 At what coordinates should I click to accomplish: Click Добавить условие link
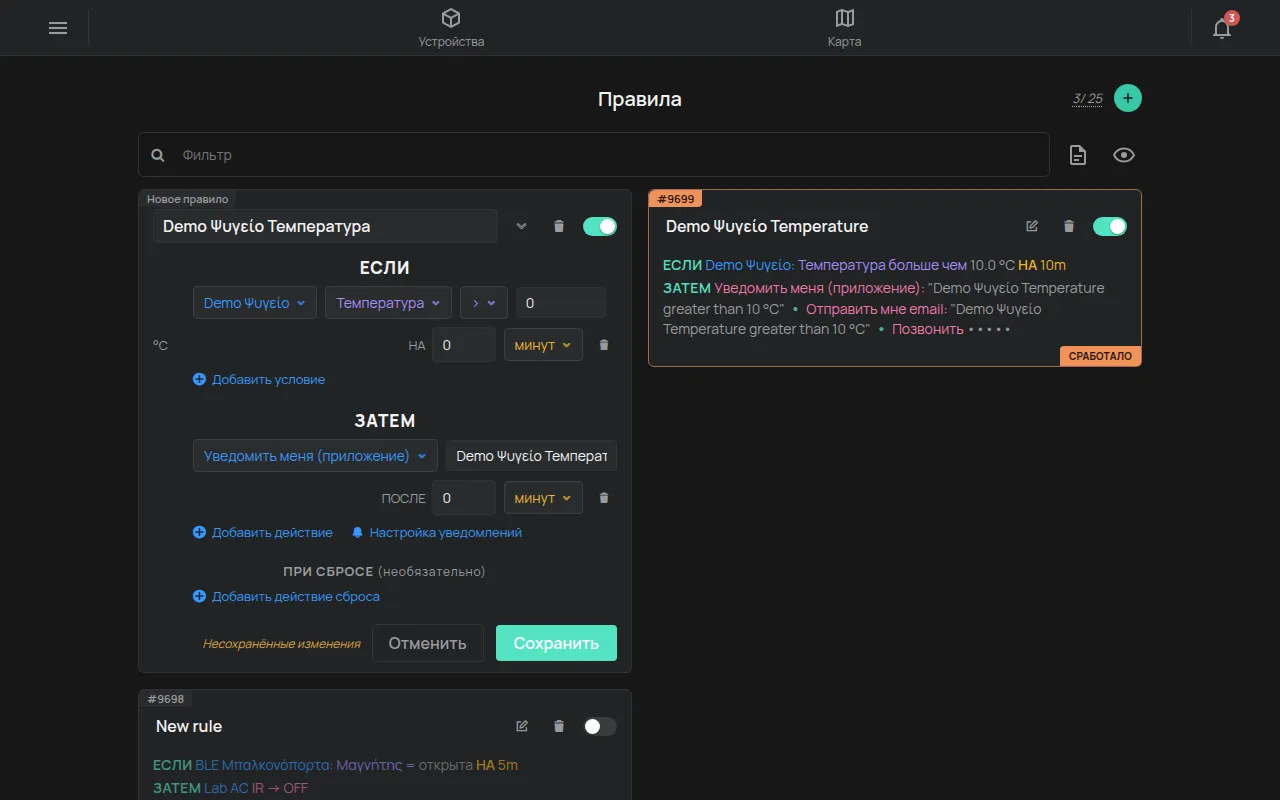(259, 380)
